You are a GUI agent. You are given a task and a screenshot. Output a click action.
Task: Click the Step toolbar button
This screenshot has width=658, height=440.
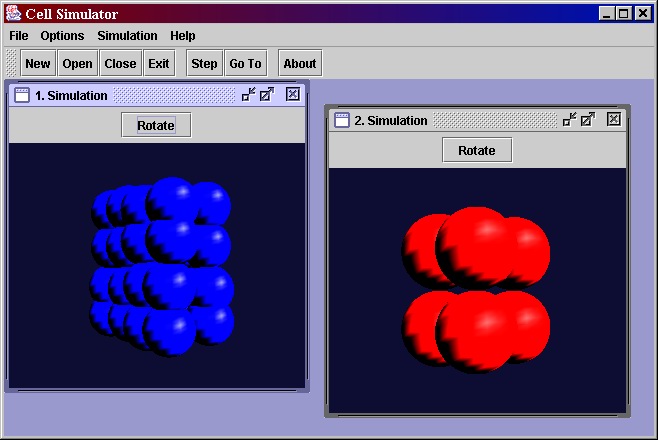[x=204, y=63]
